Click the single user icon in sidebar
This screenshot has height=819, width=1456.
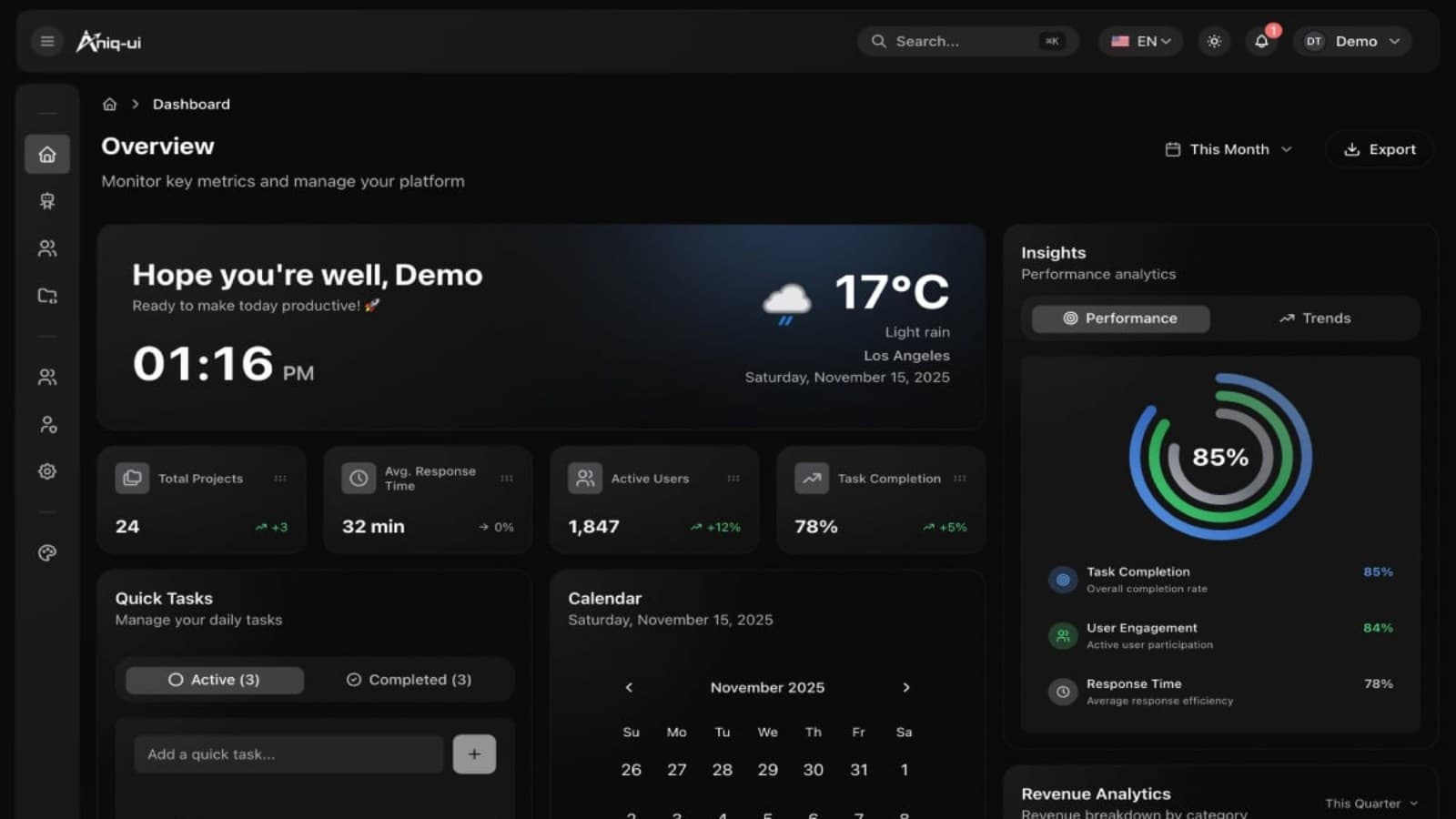pyautogui.click(x=47, y=424)
